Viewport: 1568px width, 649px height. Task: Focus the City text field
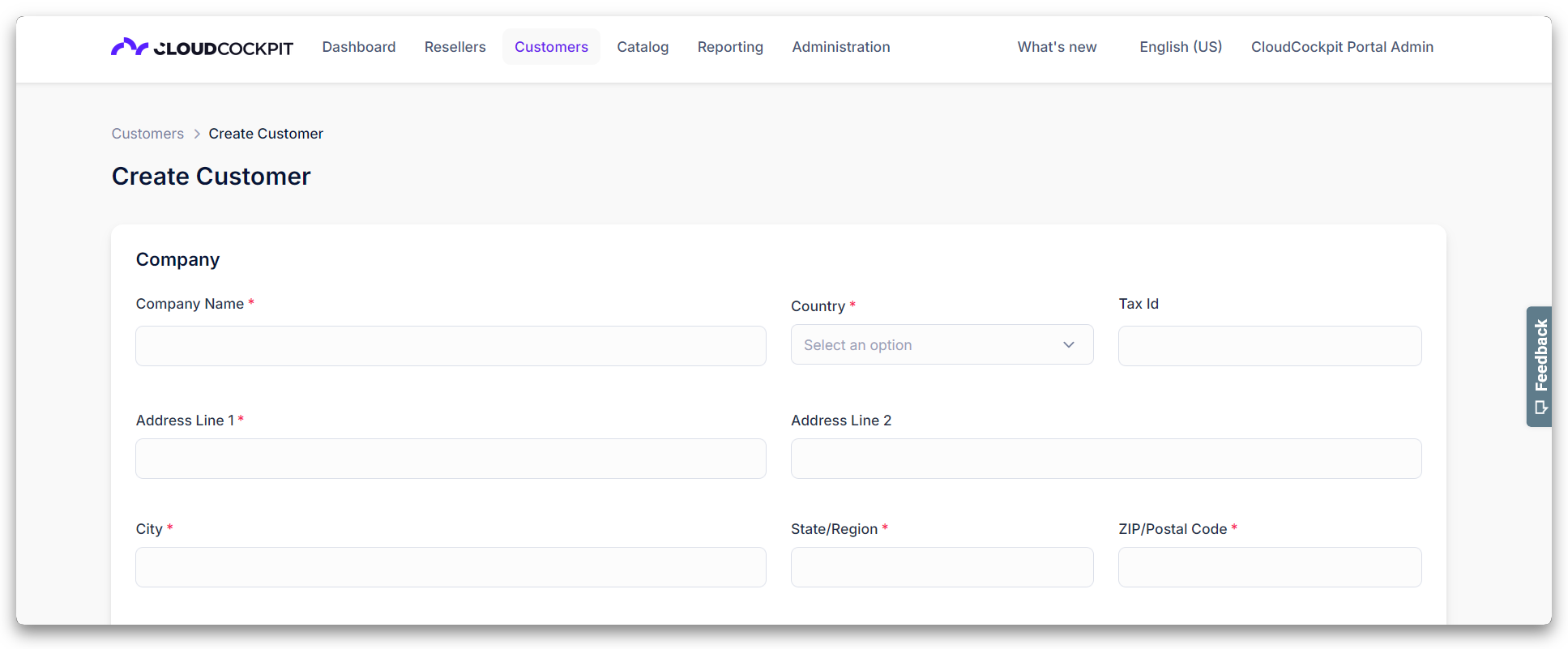(451, 567)
